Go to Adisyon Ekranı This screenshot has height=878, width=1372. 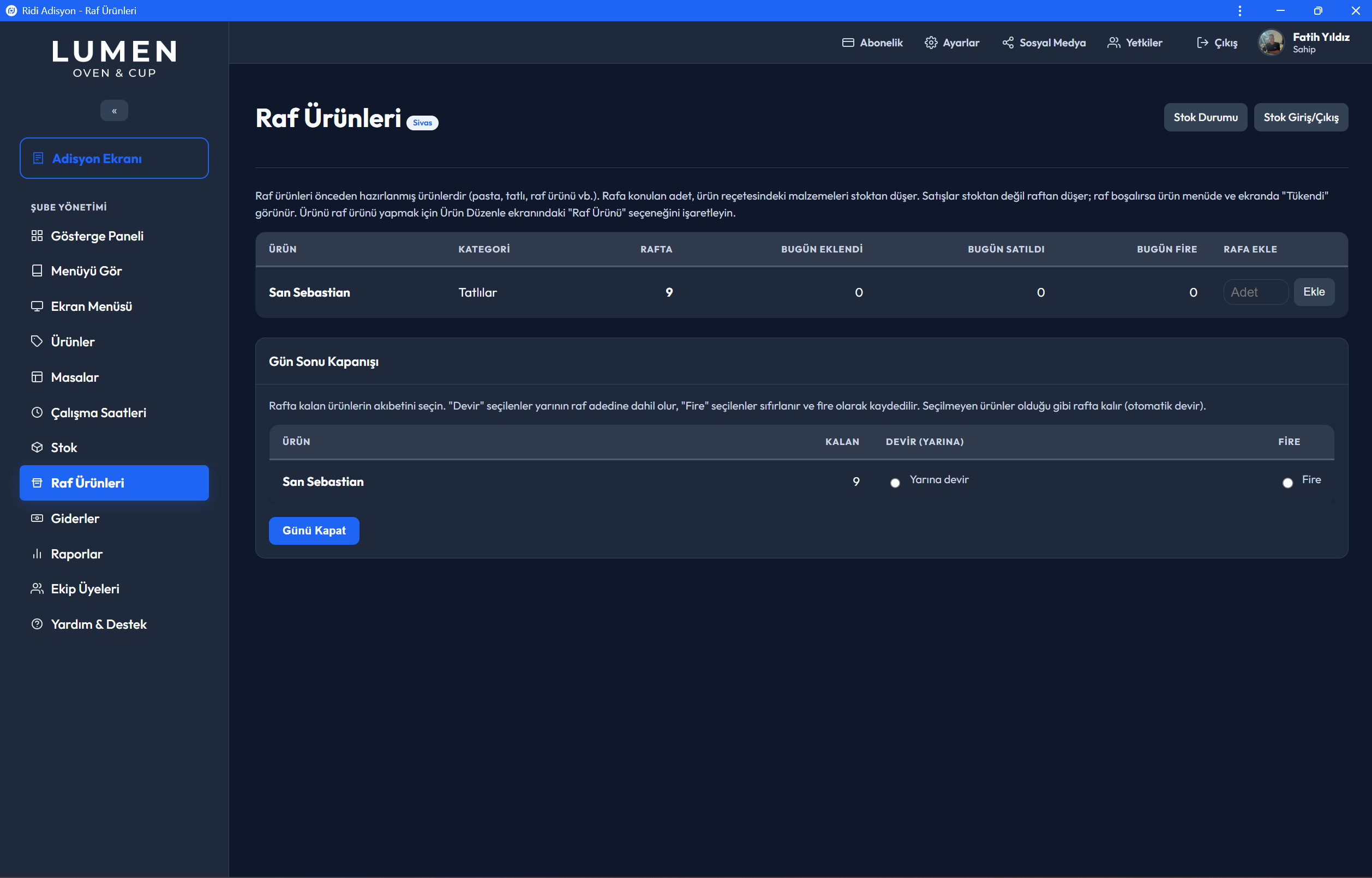[x=114, y=158]
